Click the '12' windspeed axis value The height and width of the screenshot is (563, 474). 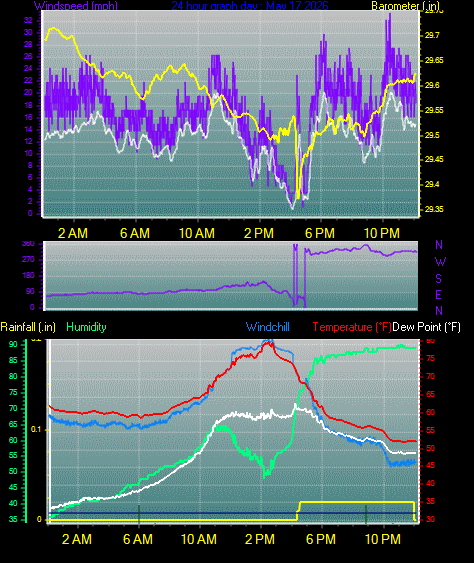(28, 141)
